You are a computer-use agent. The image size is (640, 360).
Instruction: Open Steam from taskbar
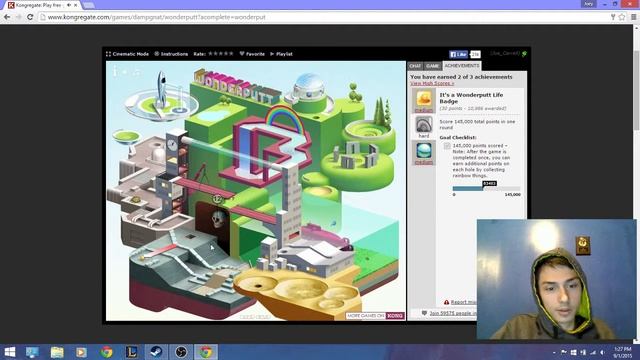(156, 352)
